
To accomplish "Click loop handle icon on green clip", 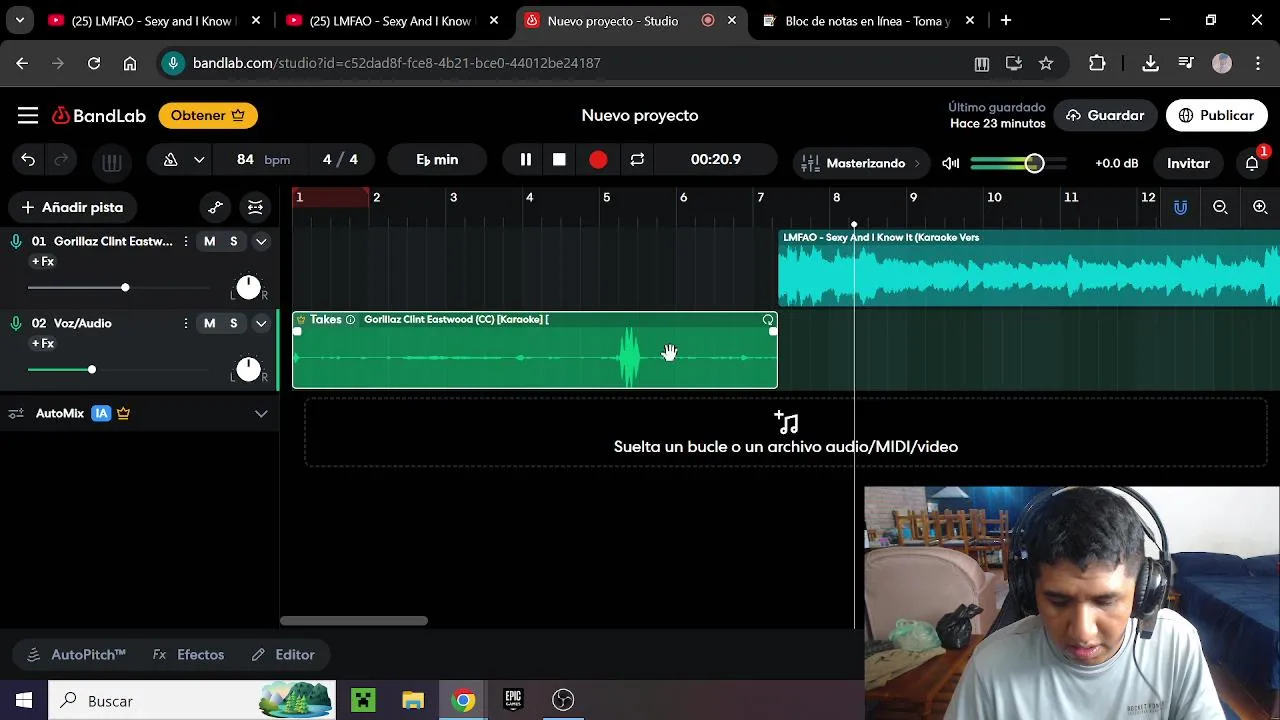I will click(x=768, y=320).
